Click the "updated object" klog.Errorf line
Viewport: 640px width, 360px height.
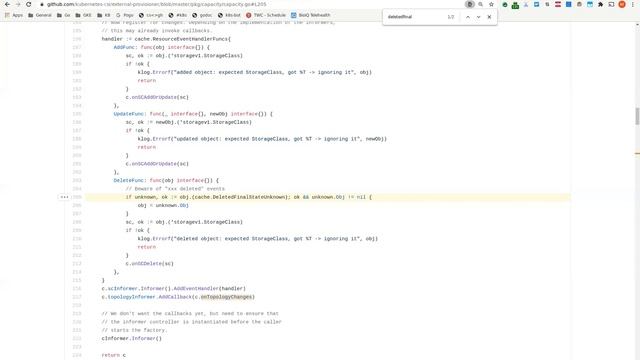coord(262,139)
